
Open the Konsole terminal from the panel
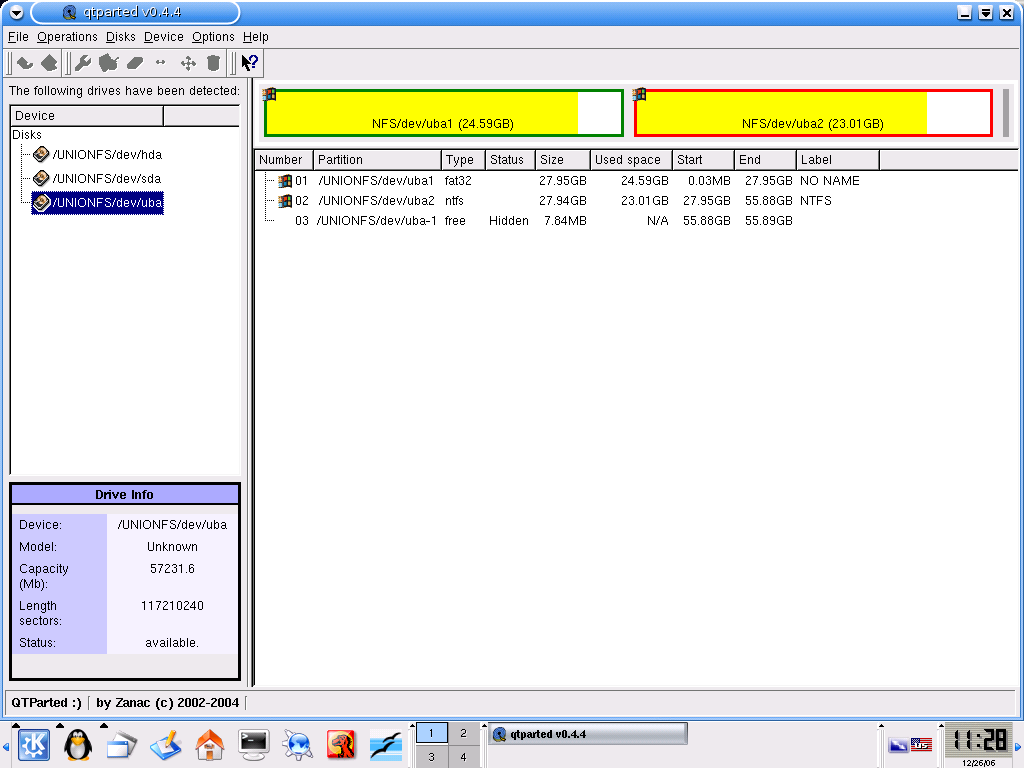pyautogui.click(x=254, y=744)
